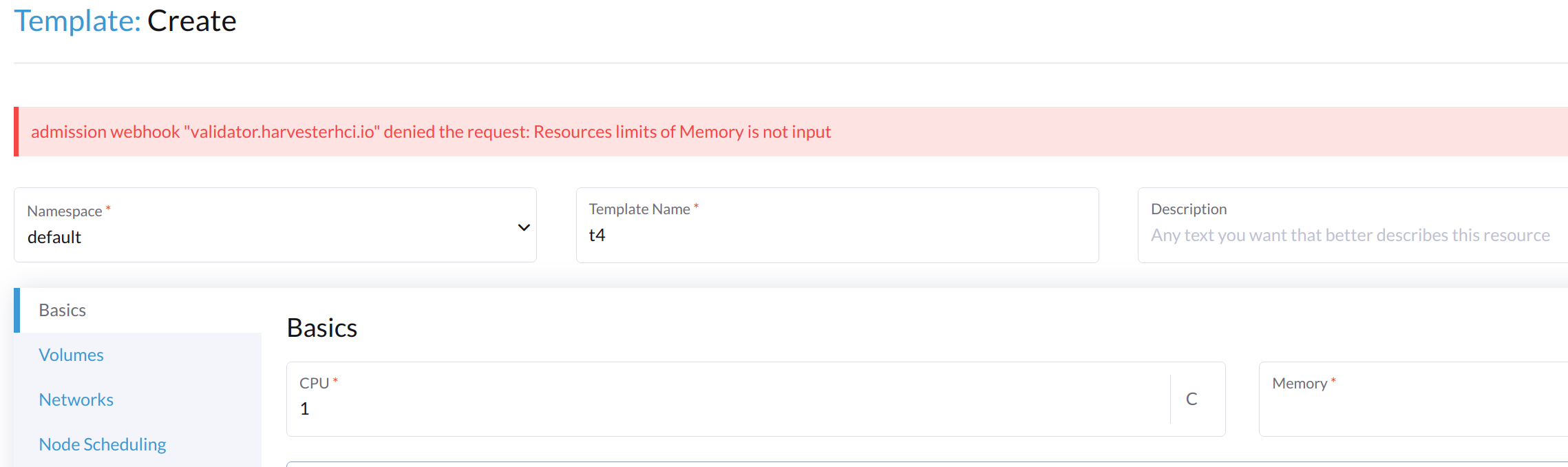Expand the namespace selector chevron
Image resolution: width=1568 pixels, height=467 pixels.
pos(523,226)
